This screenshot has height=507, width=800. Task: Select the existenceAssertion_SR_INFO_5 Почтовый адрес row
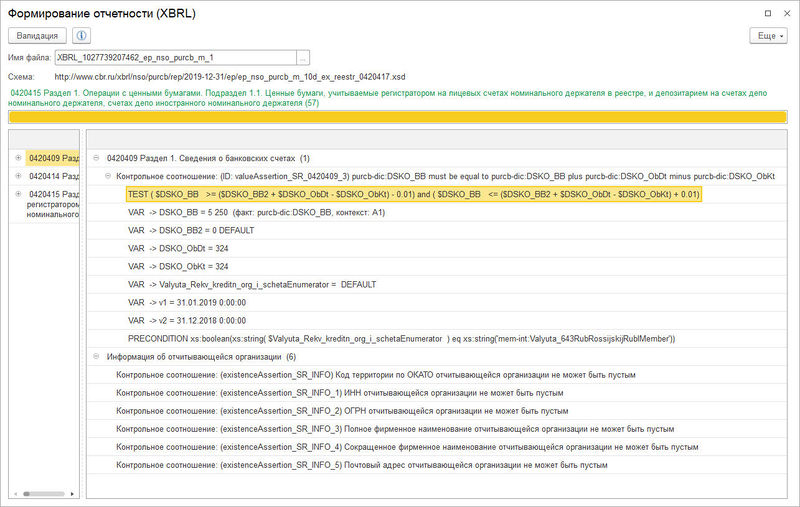360,465
